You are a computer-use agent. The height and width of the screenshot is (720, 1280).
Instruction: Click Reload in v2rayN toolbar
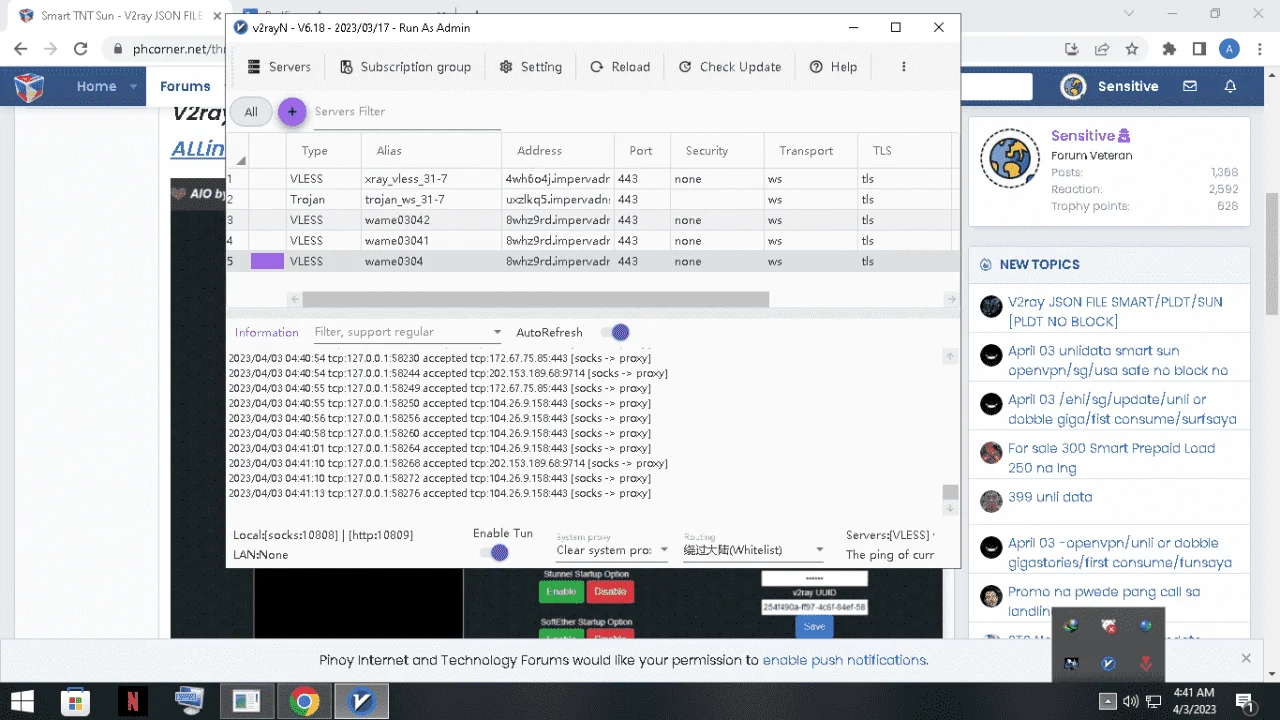pos(620,67)
